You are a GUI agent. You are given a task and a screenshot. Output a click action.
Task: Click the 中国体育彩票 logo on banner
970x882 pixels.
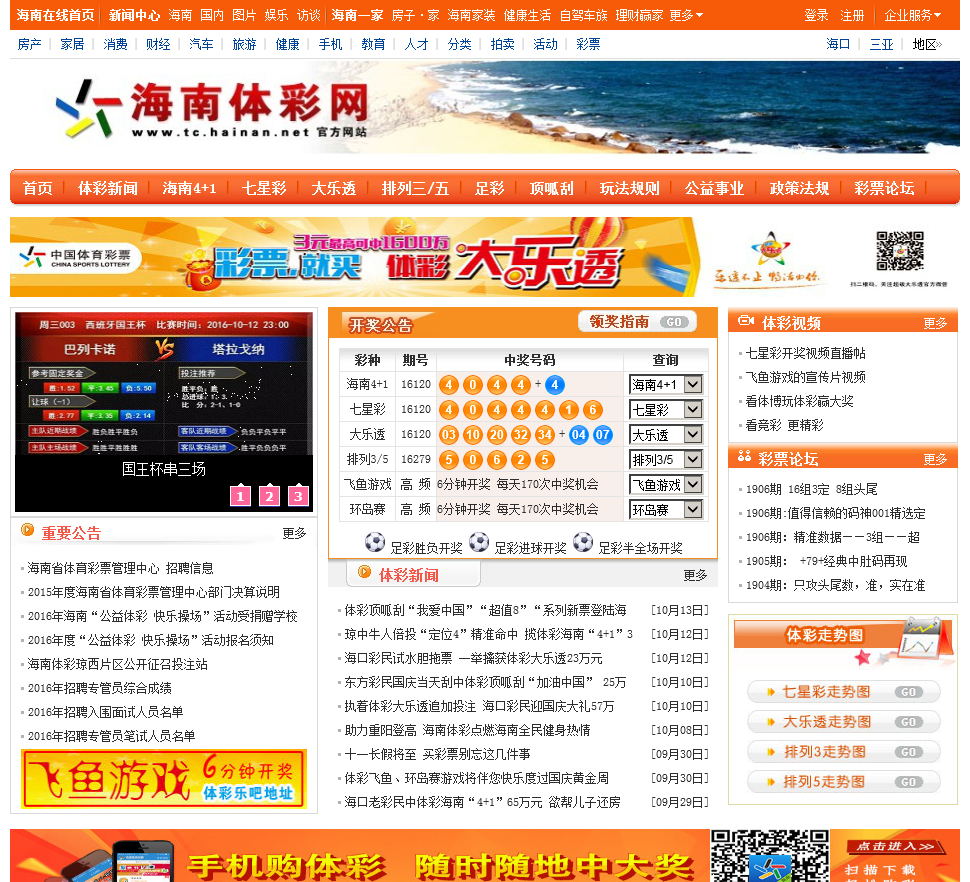tap(75, 257)
